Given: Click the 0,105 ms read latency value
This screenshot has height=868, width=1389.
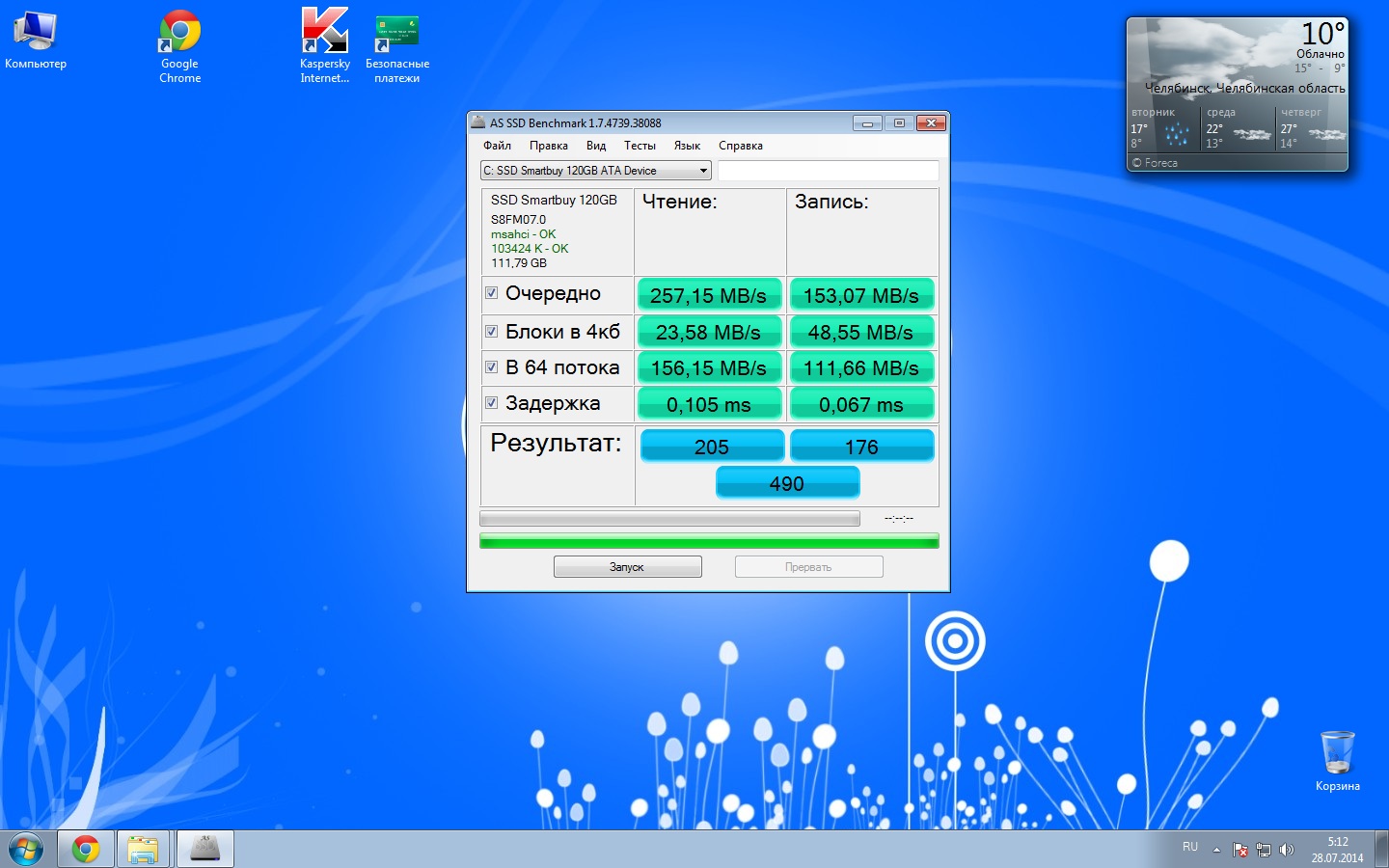Looking at the screenshot, I should [709, 404].
